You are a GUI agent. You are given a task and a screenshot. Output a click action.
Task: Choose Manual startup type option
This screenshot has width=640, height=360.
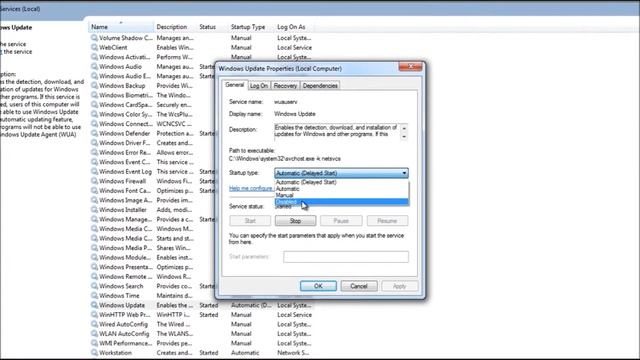click(285, 196)
